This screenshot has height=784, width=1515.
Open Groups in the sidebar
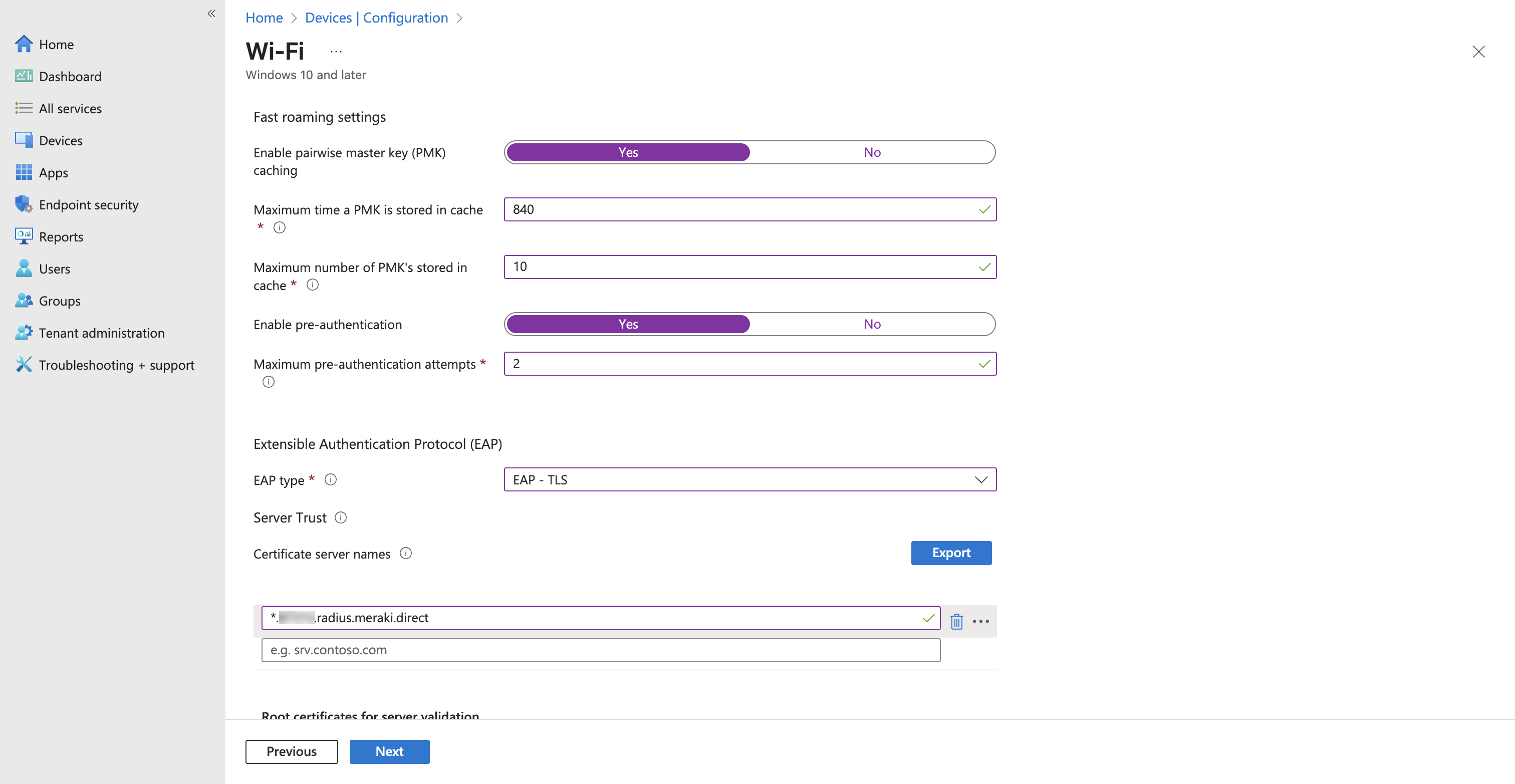(60, 301)
